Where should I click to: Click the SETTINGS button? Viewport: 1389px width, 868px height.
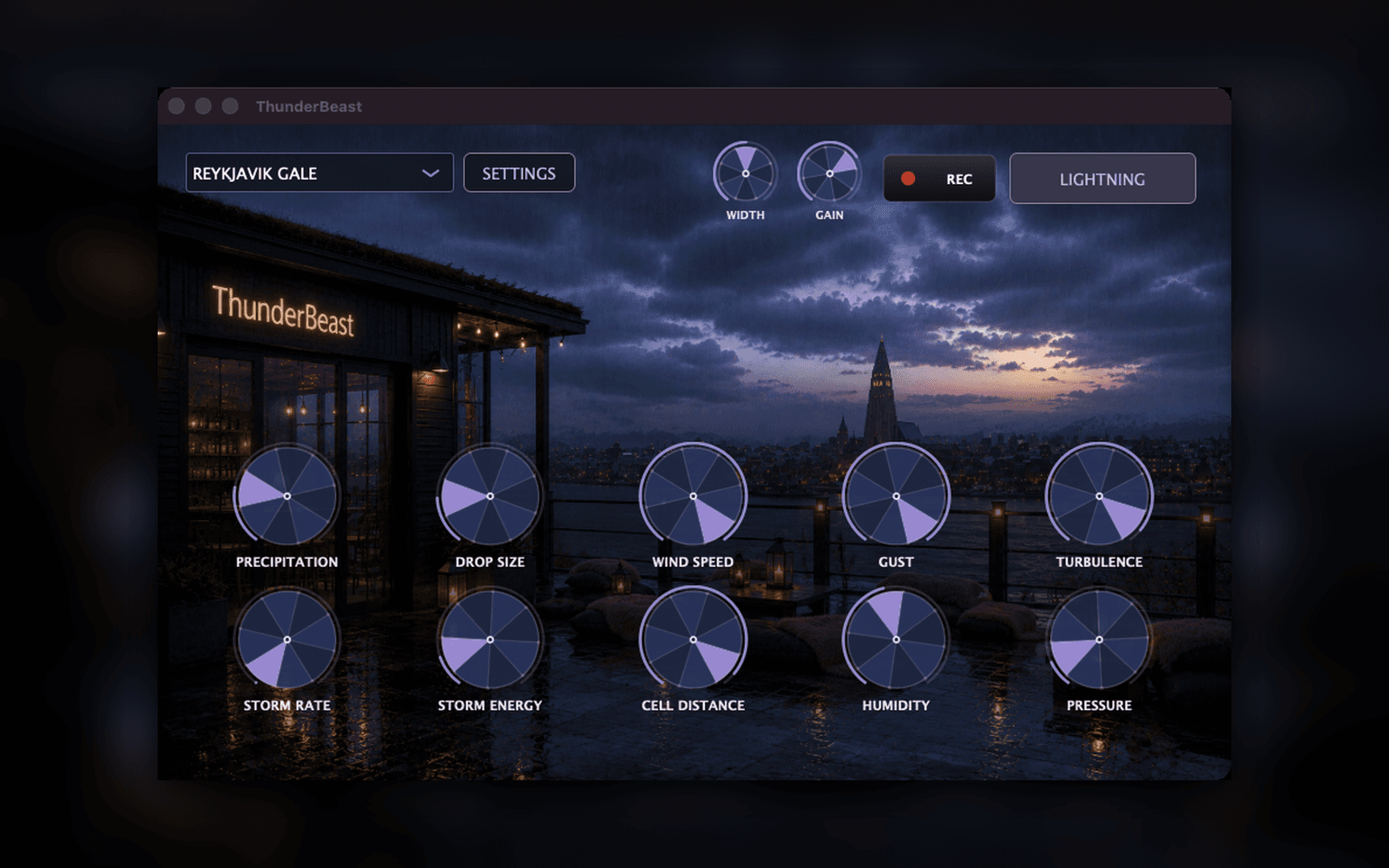point(519,173)
